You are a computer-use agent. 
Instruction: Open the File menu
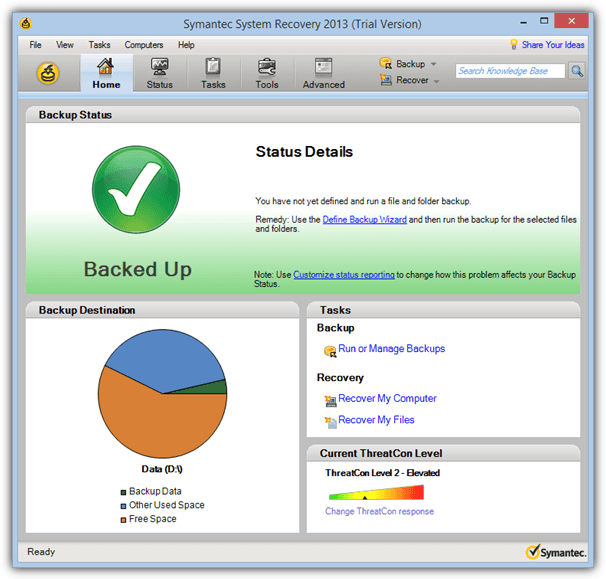(35, 45)
